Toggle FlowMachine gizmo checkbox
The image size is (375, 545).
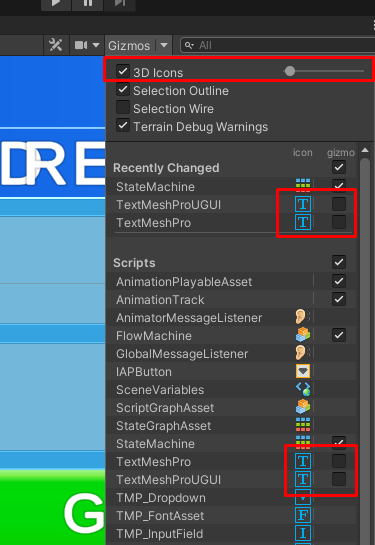point(339,335)
